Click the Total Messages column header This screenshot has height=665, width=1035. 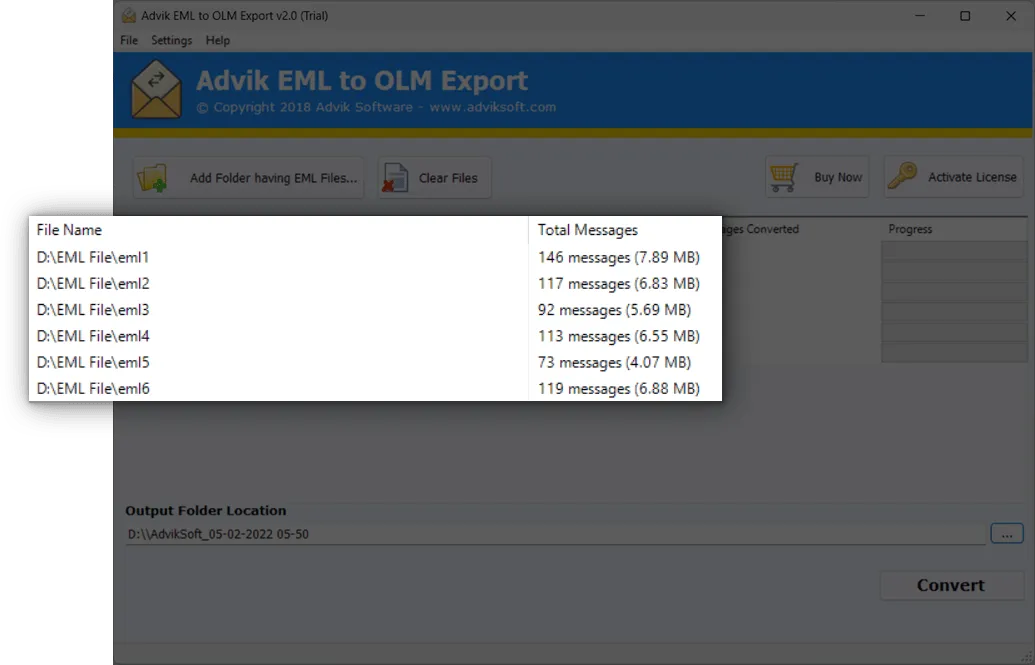pos(587,229)
